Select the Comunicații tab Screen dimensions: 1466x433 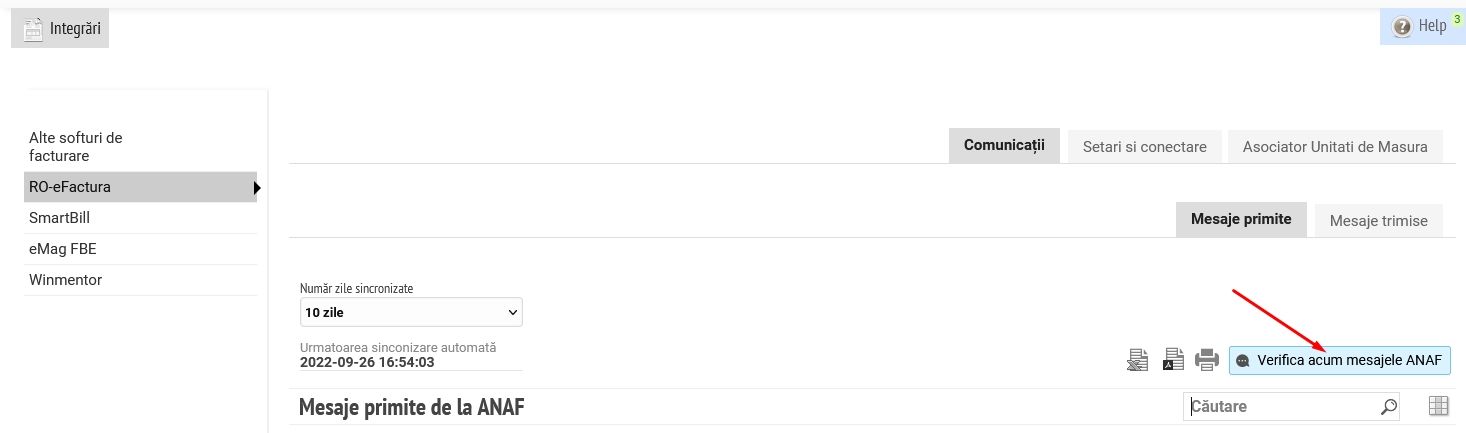pyautogui.click(x=1004, y=145)
